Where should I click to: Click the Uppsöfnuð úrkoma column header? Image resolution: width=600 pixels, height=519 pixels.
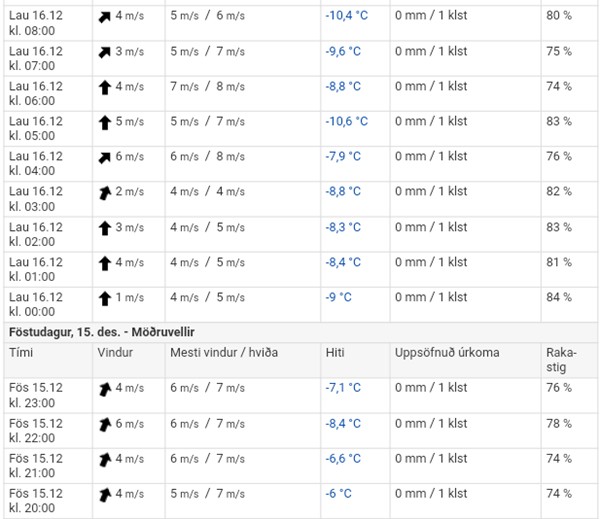[x=447, y=353]
